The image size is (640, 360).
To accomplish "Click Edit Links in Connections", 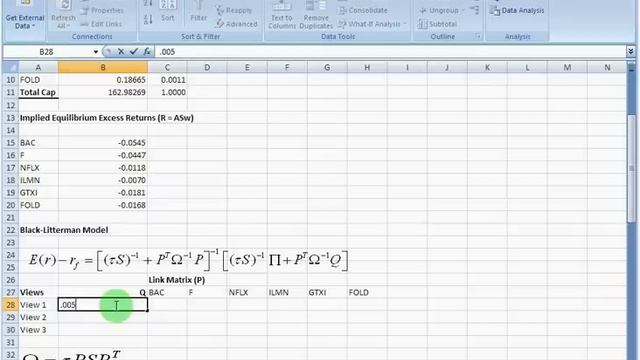I will [101, 24].
